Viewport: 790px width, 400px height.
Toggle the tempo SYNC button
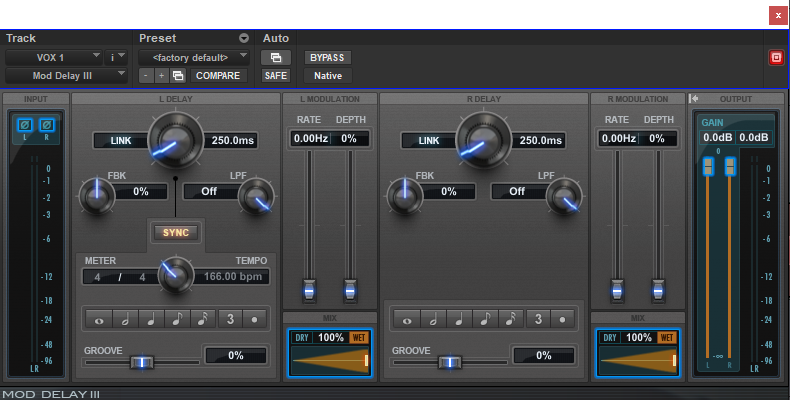[176, 233]
